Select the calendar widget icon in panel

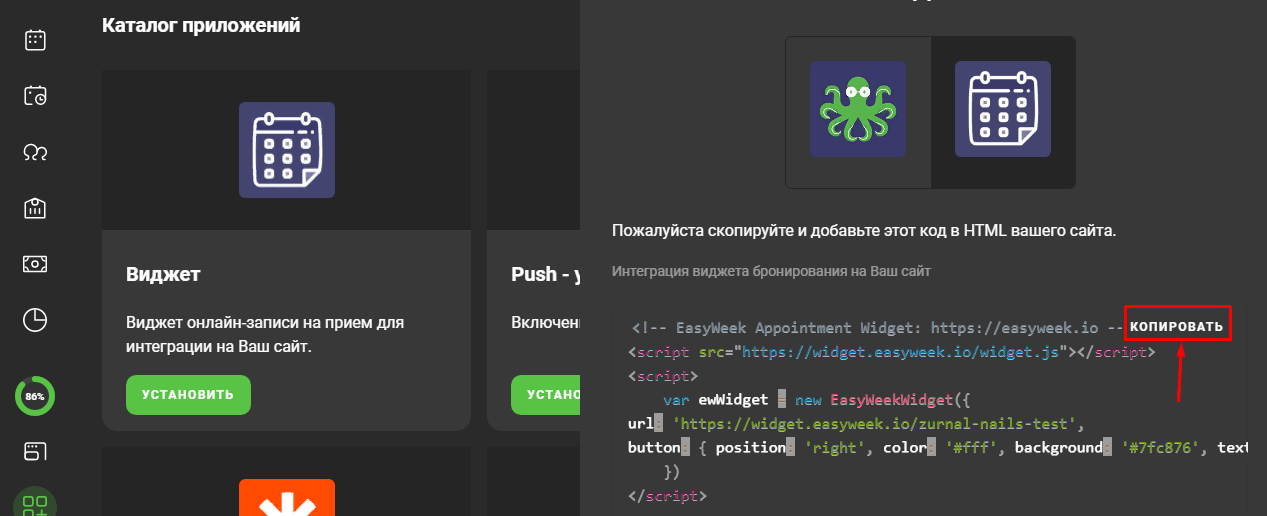tap(1003, 109)
